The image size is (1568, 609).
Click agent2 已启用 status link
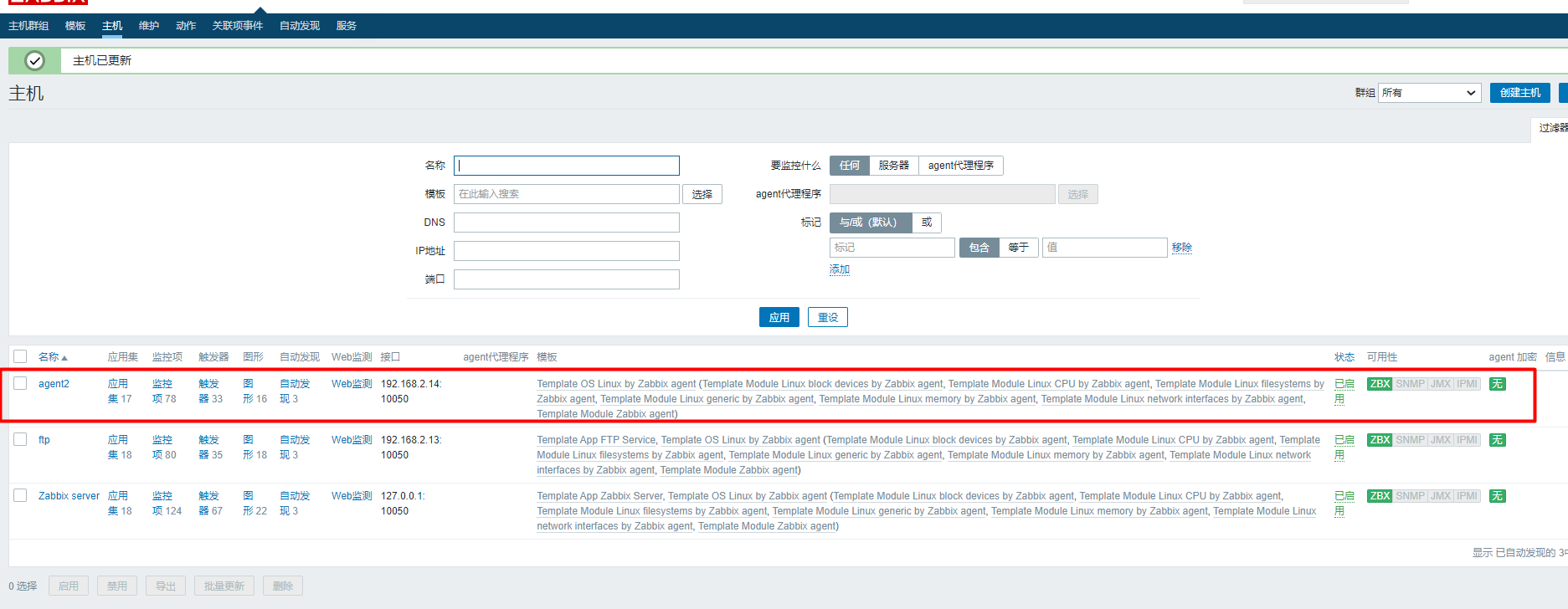[x=1344, y=391]
